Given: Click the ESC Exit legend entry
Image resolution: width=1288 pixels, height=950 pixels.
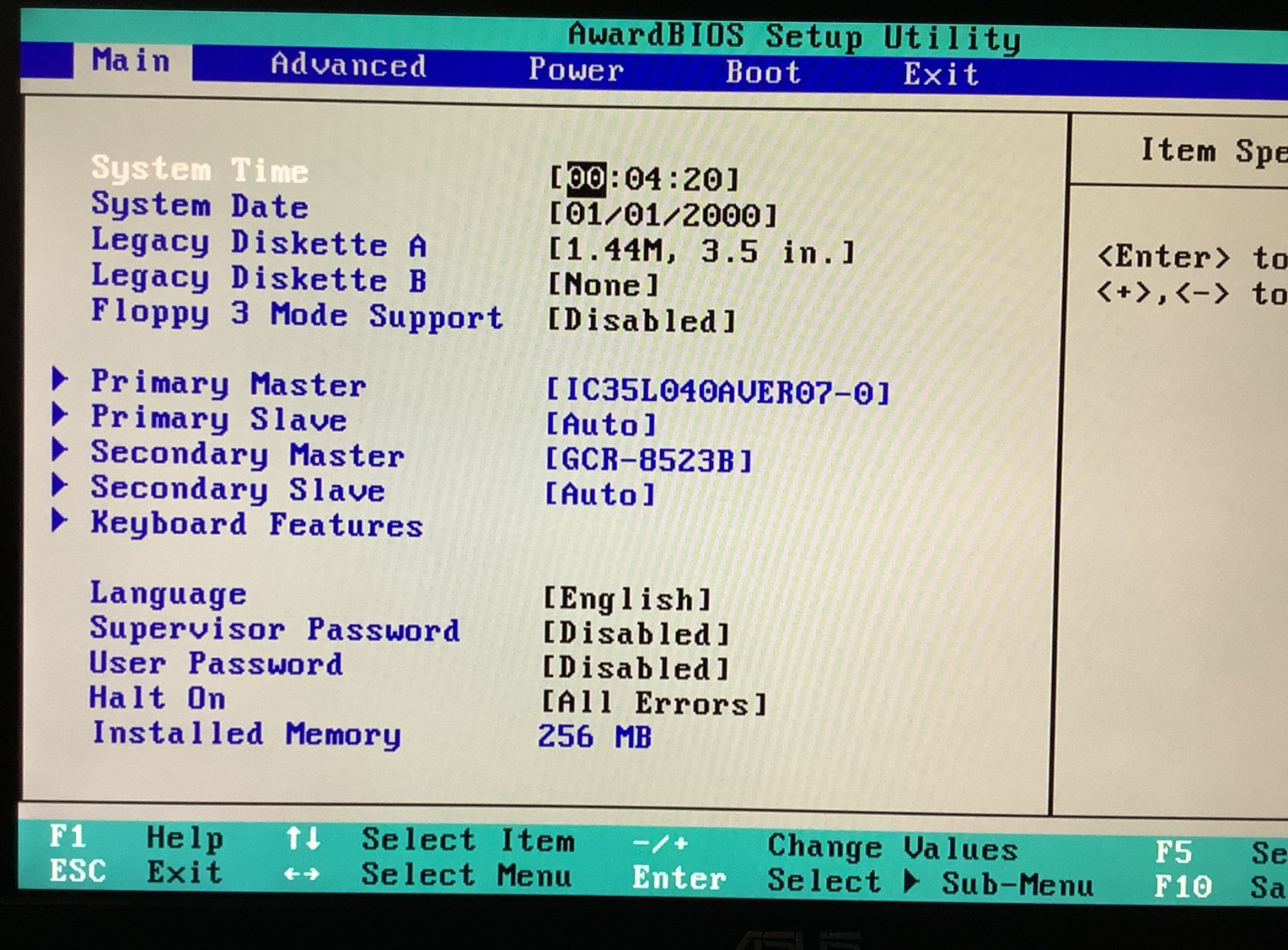Looking at the screenshot, I should coord(136,871).
